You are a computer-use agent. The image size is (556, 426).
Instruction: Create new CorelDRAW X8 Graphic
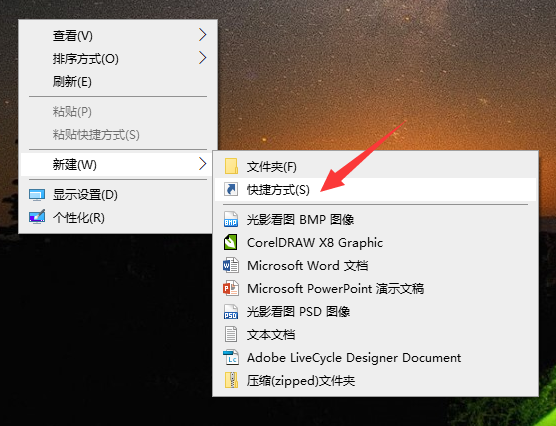(376, 243)
